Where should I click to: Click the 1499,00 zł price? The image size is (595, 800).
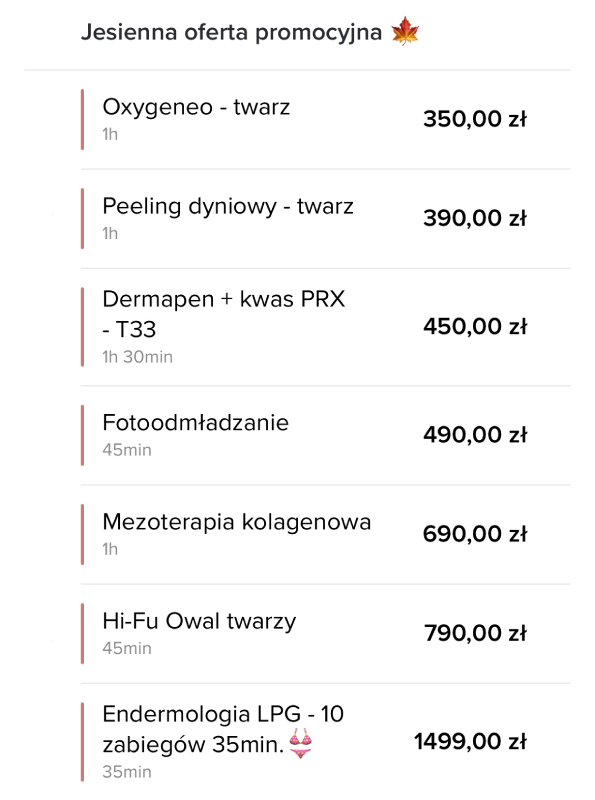[x=470, y=742]
